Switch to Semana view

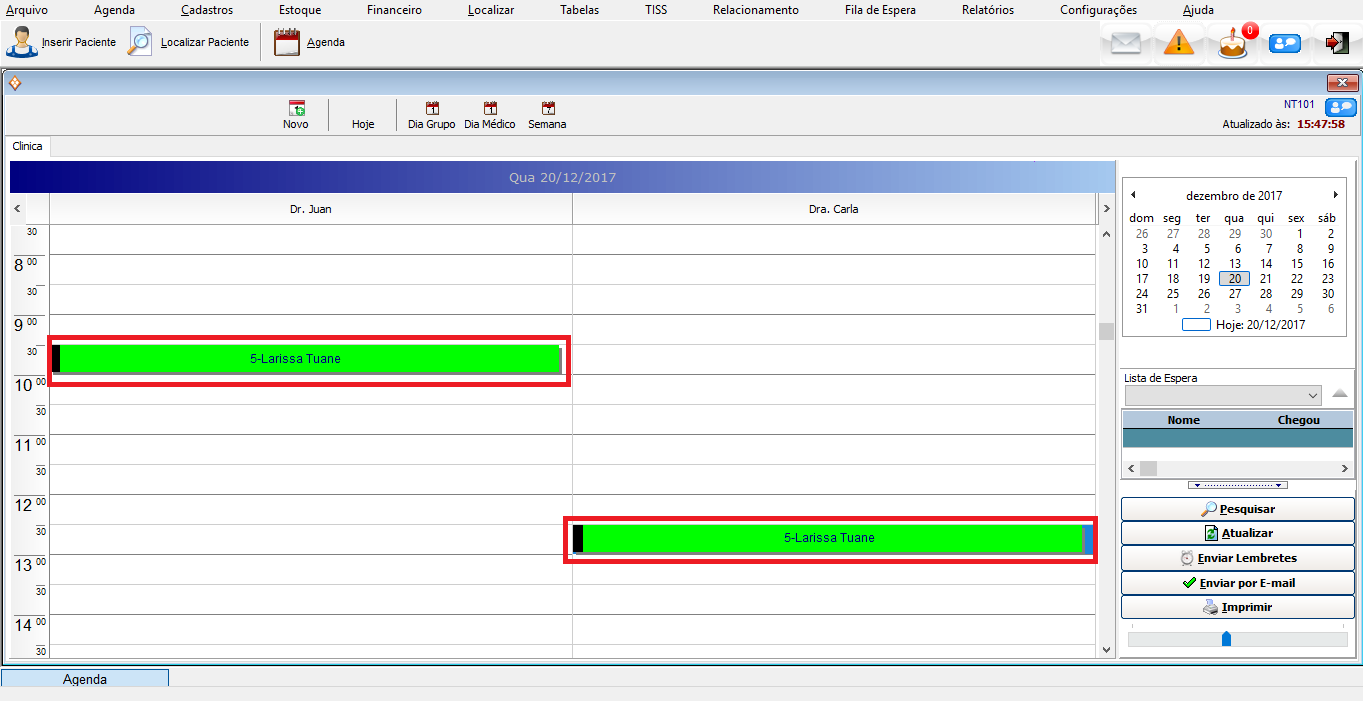pyautogui.click(x=547, y=109)
